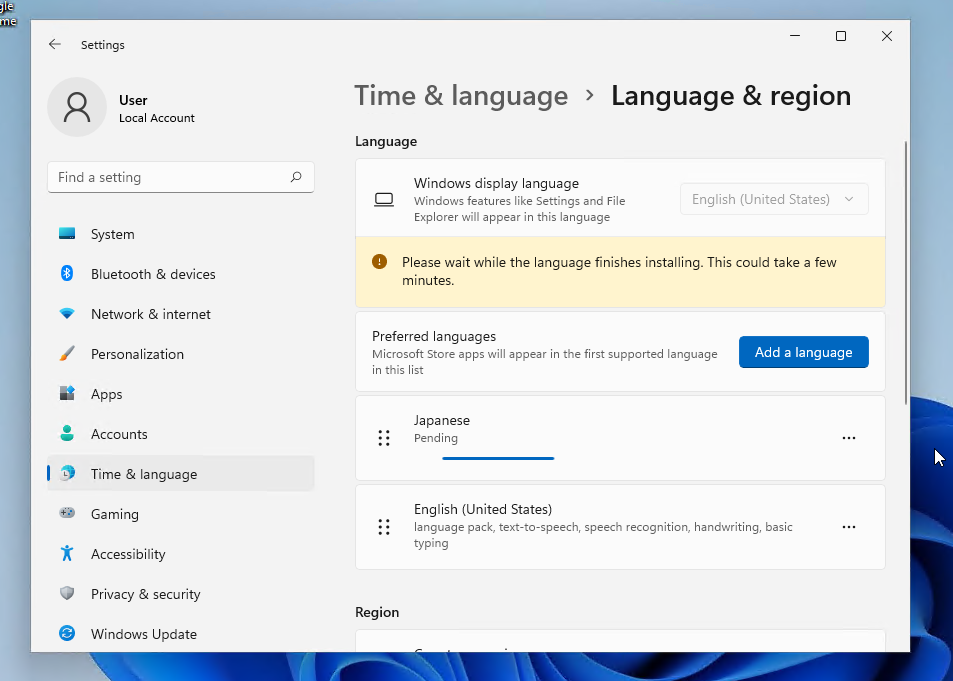953x681 pixels.
Task: Open Accounts settings page
Action: tap(119, 434)
